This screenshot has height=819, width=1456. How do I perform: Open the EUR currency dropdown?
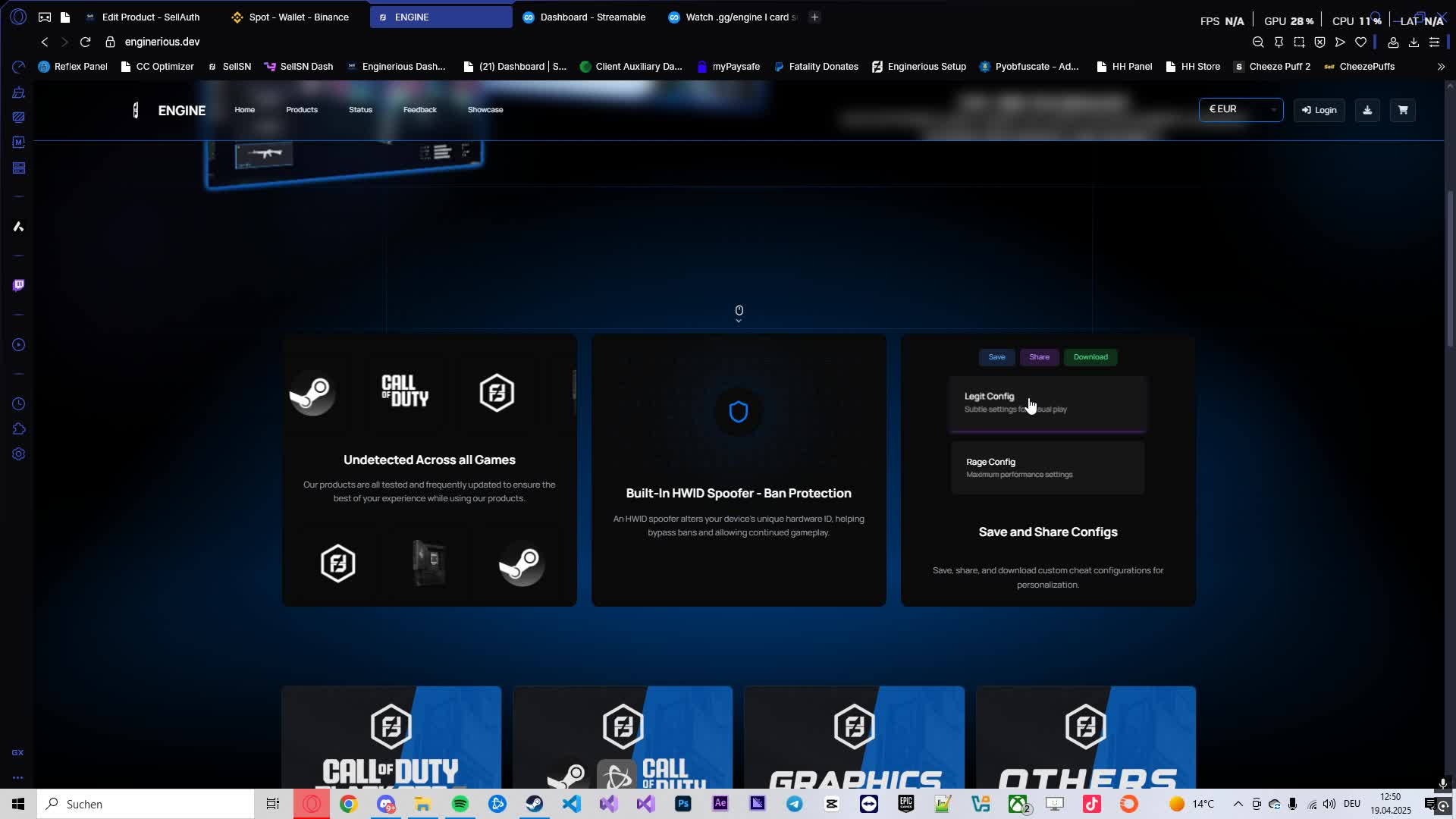point(1241,110)
